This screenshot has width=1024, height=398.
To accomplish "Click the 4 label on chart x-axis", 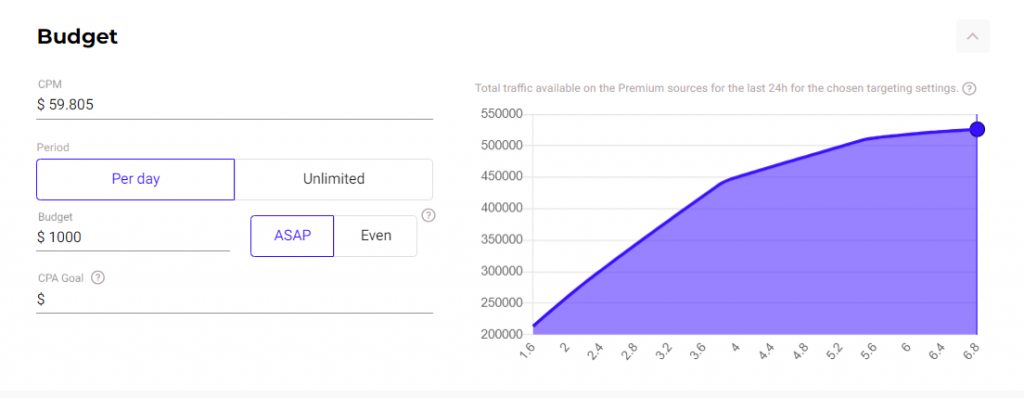I will (x=735, y=349).
